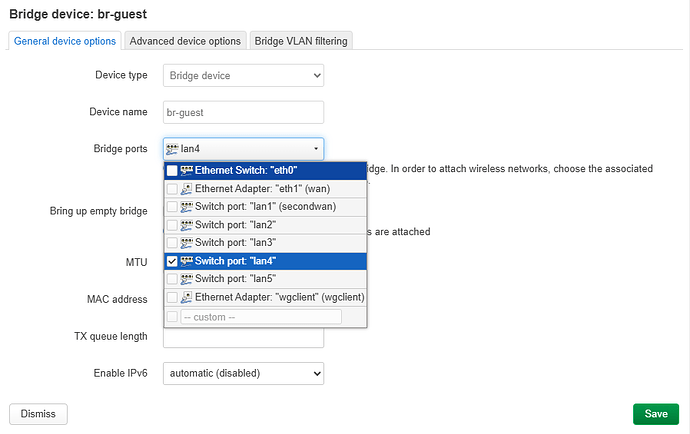Click the Dismiss button
The height and width of the screenshot is (434, 690).
pos(38,413)
